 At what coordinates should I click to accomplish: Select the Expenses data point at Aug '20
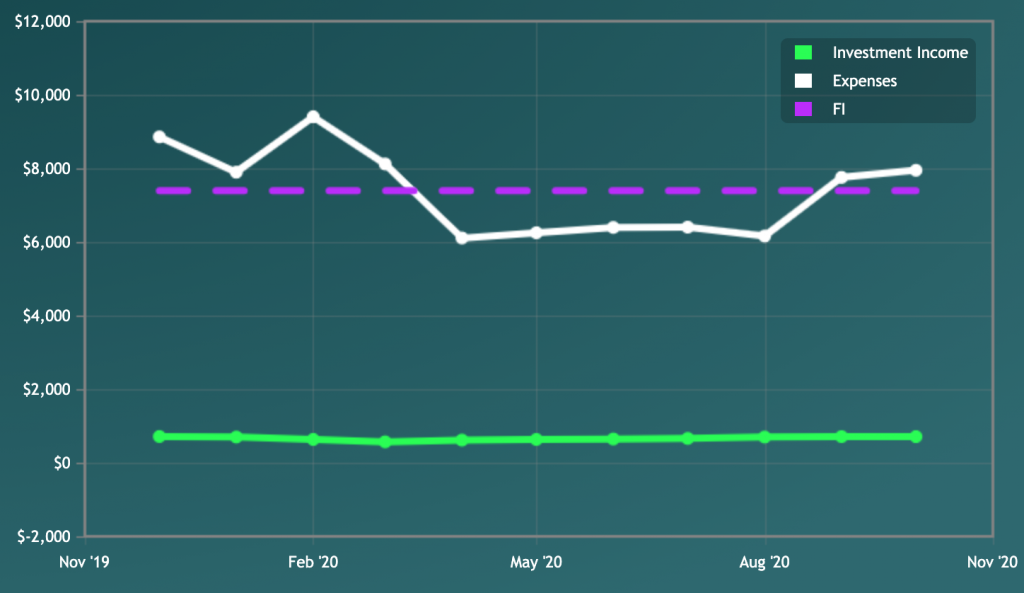765,236
